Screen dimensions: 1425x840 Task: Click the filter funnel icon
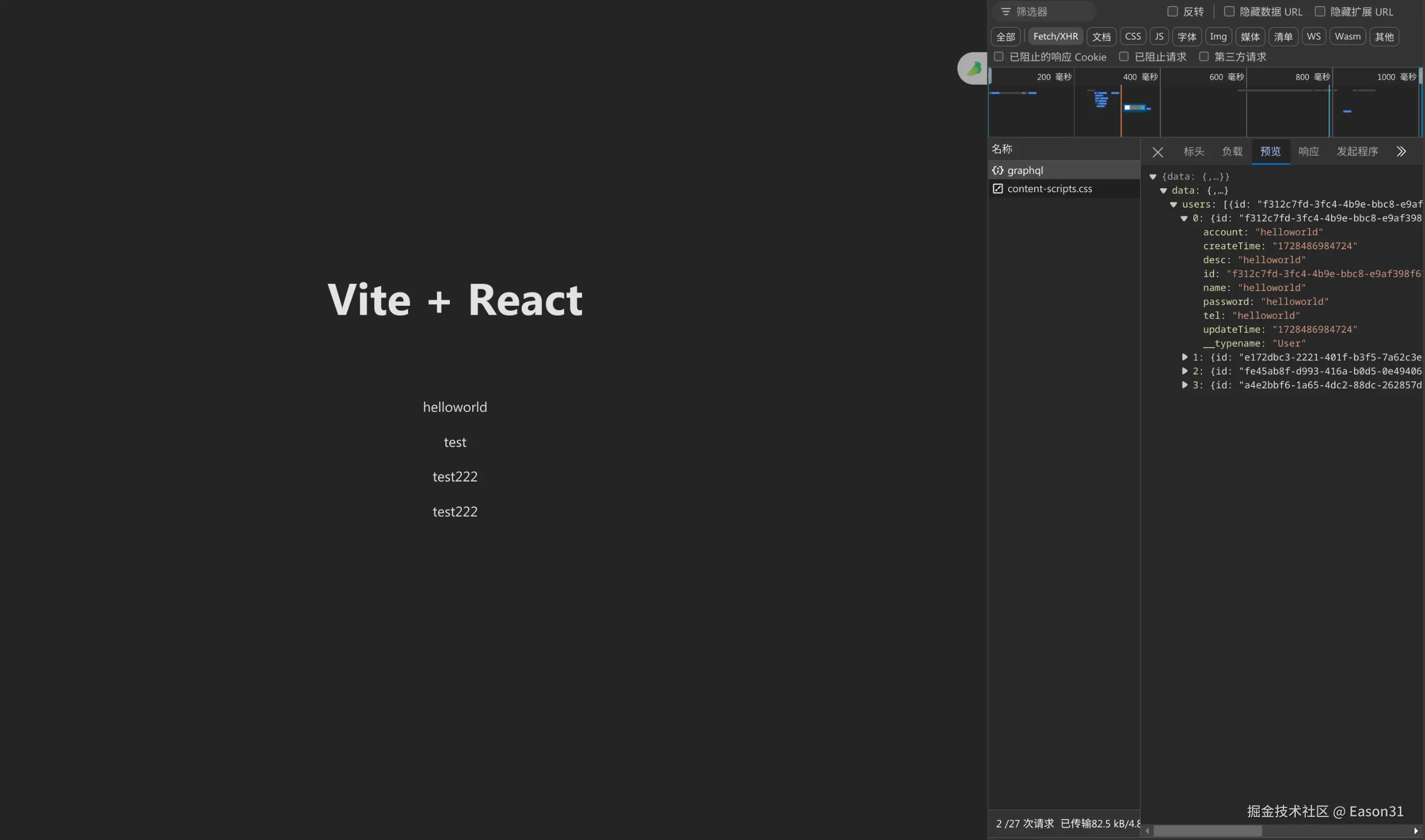[x=1005, y=12]
